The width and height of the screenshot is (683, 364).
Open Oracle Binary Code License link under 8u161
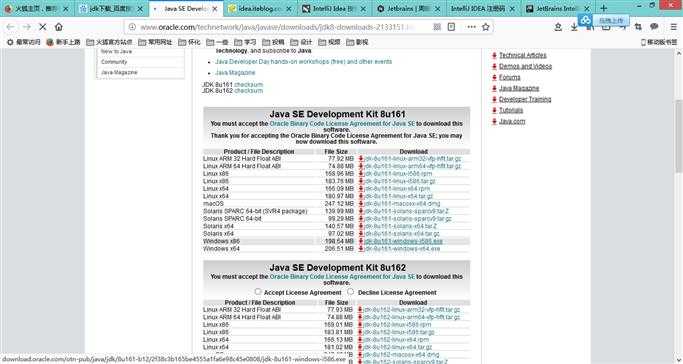coord(342,124)
